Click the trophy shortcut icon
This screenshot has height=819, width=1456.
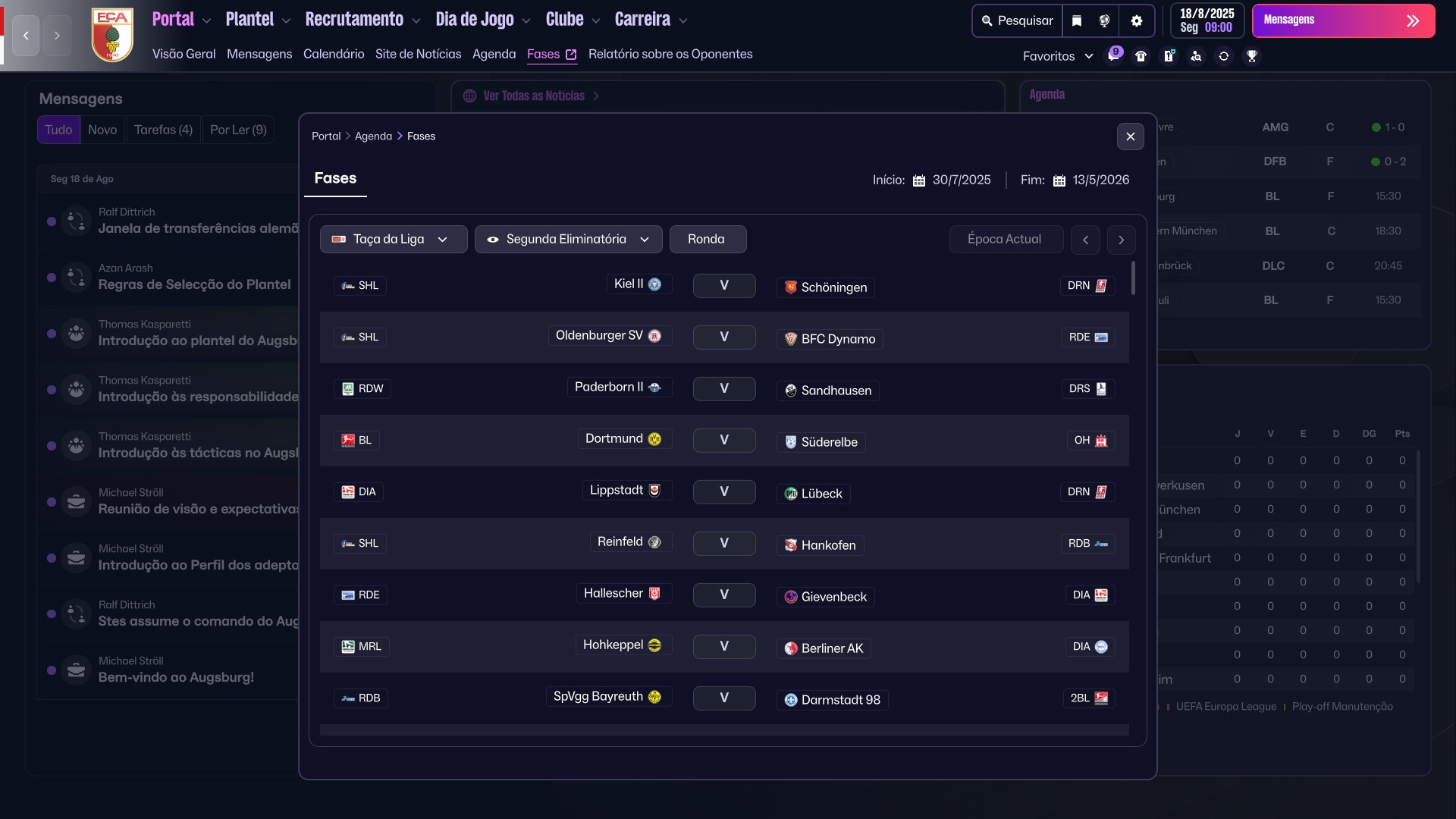[1252, 56]
